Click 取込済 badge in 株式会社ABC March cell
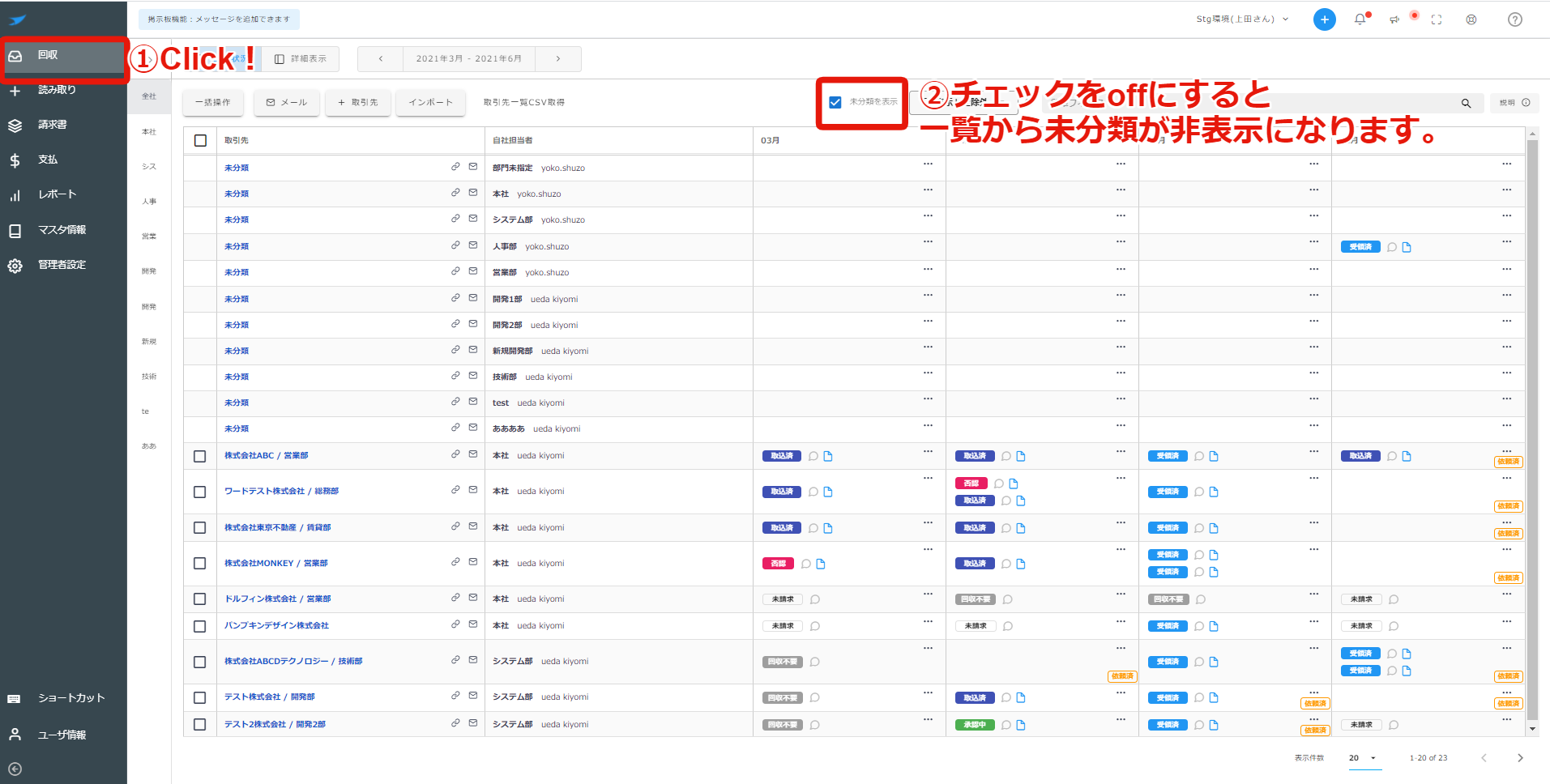This screenshot has height=784, width=1550. click(781, 457)
